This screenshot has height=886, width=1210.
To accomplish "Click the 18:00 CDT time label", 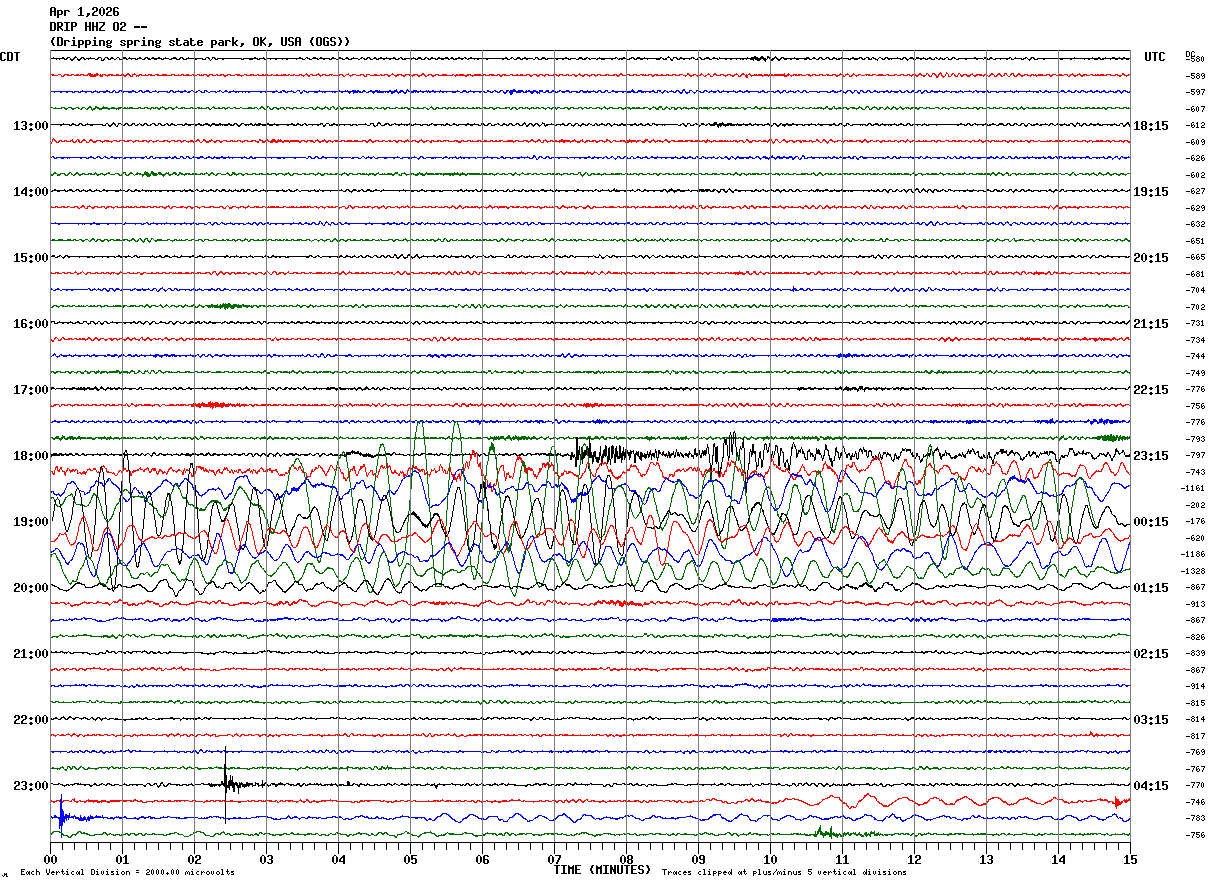I will (31, 456).
